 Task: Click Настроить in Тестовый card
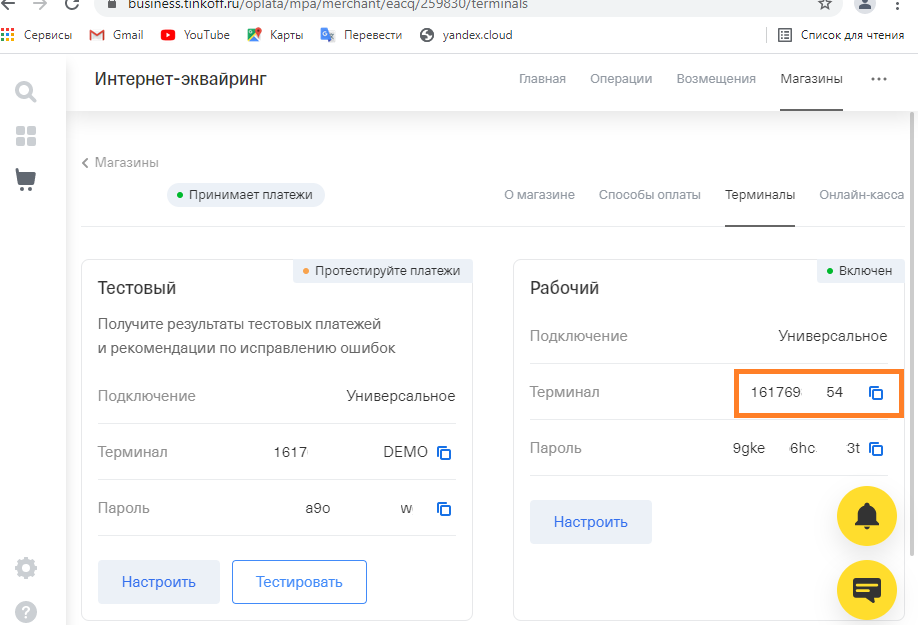pyautogui.click(x=159, y=582)
